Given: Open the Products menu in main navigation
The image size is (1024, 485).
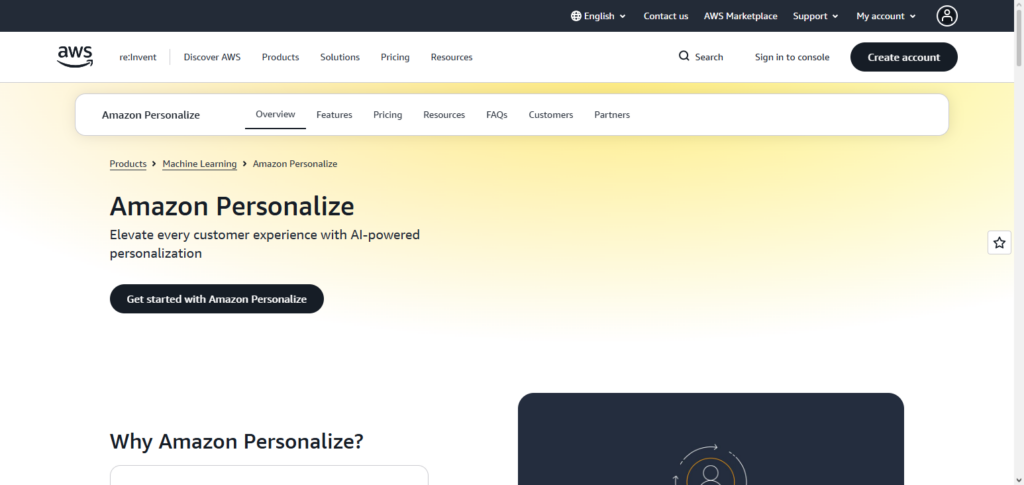Looking at the screenshot, I should coord(280,57).
